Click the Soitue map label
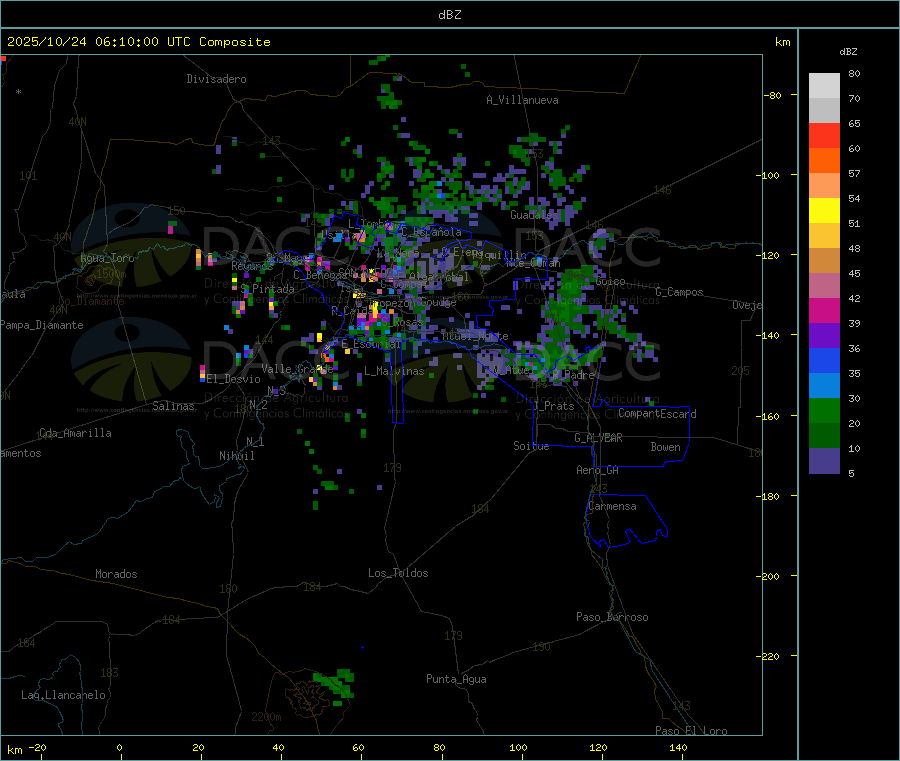The image size is (900, 761). (531, 446)
